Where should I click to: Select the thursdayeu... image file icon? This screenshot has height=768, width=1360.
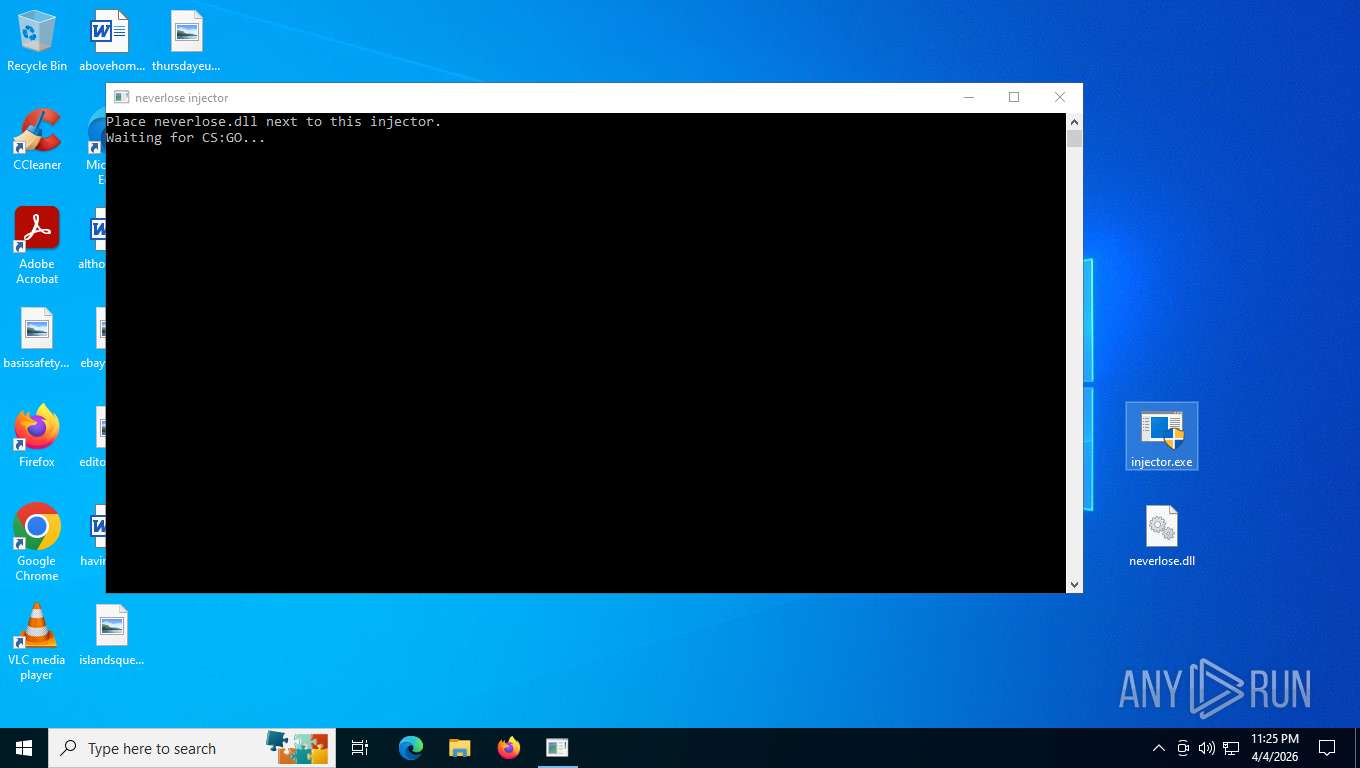point(186,41)
